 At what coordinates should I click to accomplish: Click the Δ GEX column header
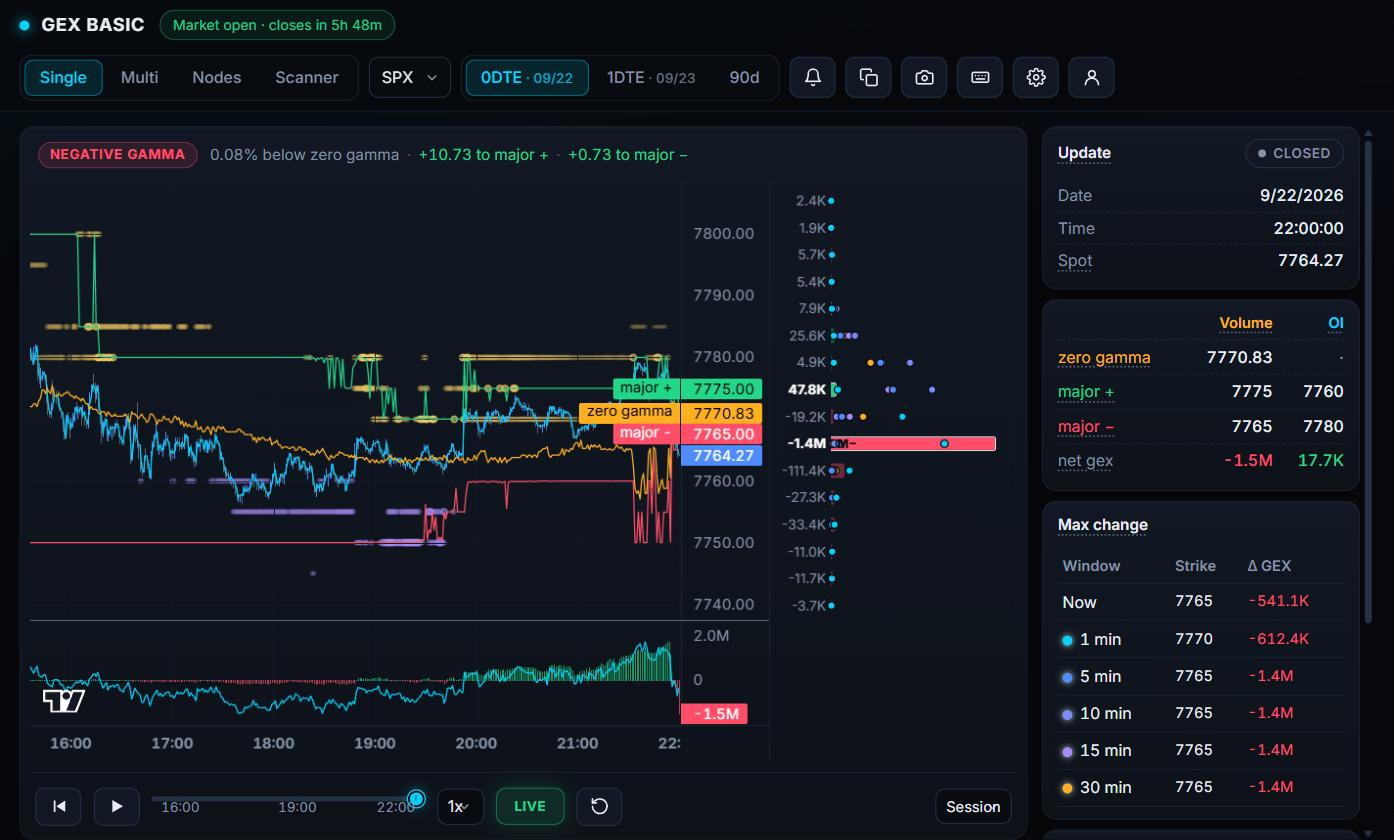tap(1269, 566)
